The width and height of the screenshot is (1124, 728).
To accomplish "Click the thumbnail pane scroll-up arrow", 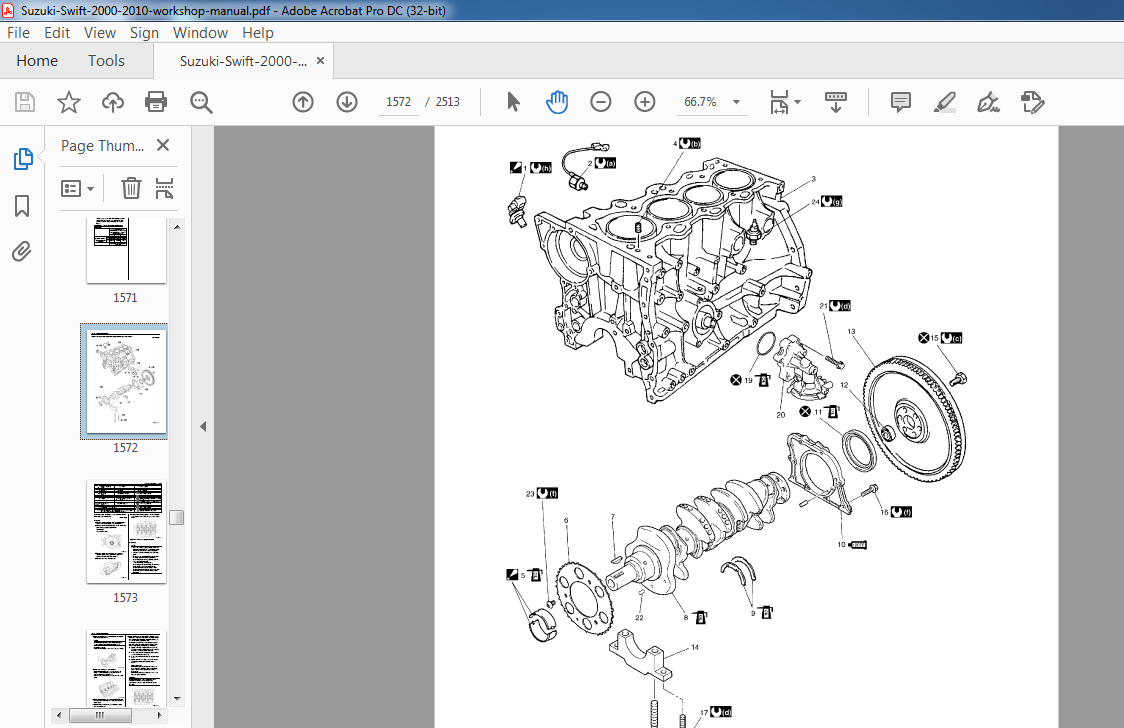I will [x=177, y=227].
